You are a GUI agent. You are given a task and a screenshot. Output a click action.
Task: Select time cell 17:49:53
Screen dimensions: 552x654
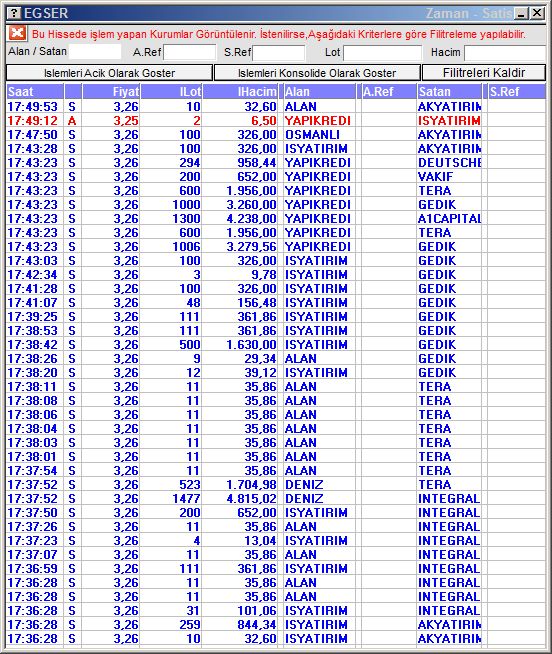tap(33, 107)
